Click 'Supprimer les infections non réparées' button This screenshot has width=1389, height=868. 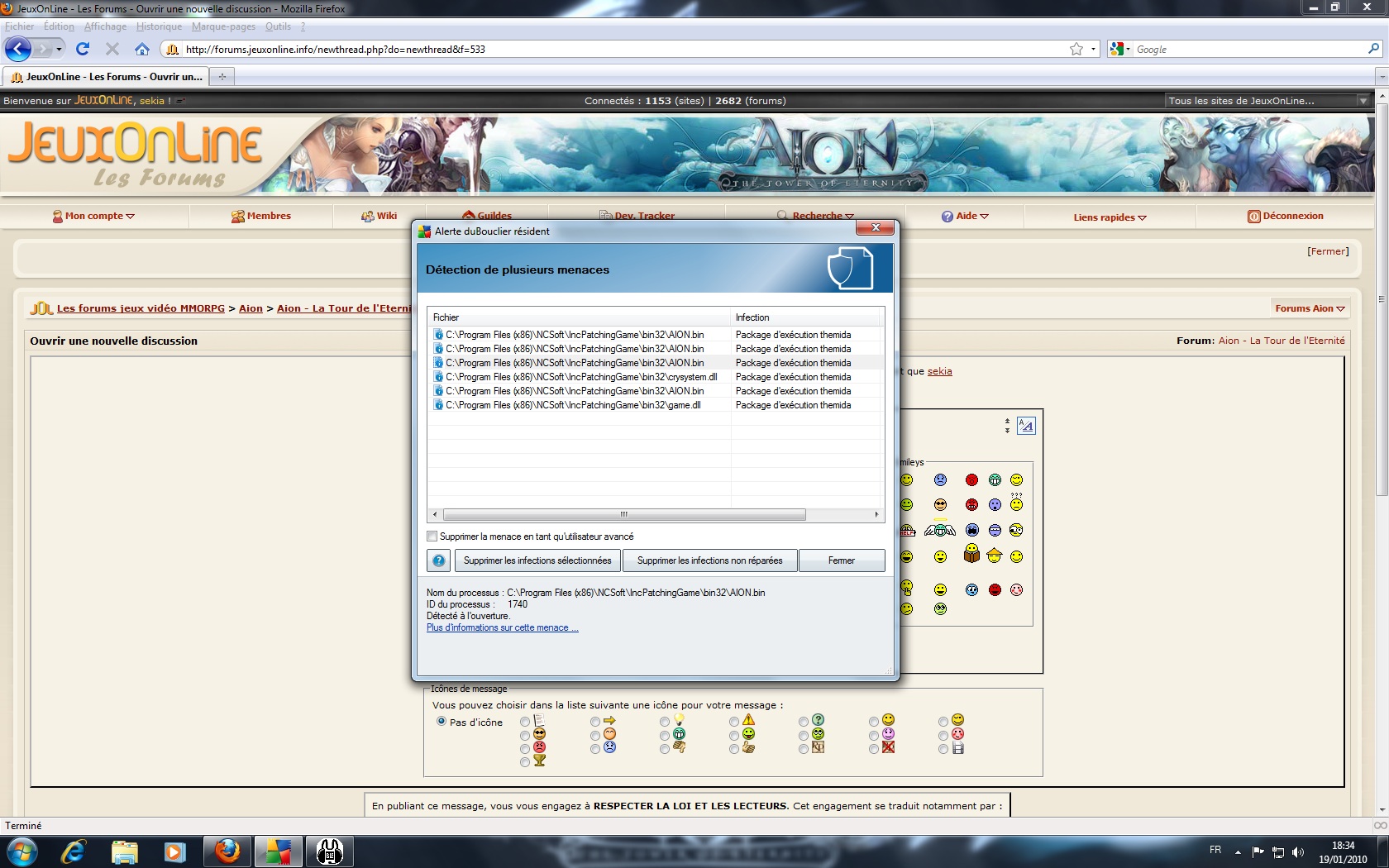[709, 560]
